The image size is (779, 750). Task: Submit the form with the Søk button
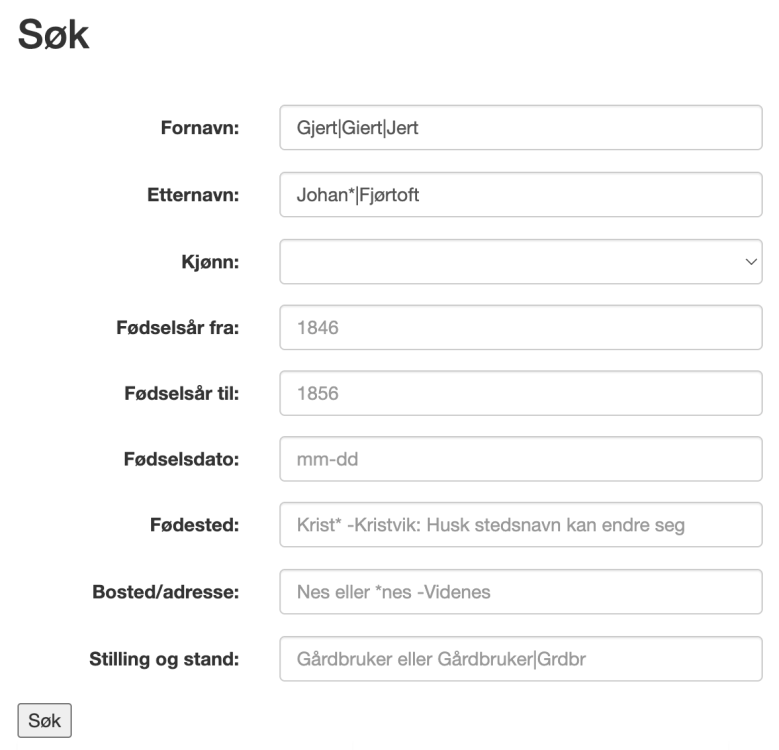click(45, 721)
